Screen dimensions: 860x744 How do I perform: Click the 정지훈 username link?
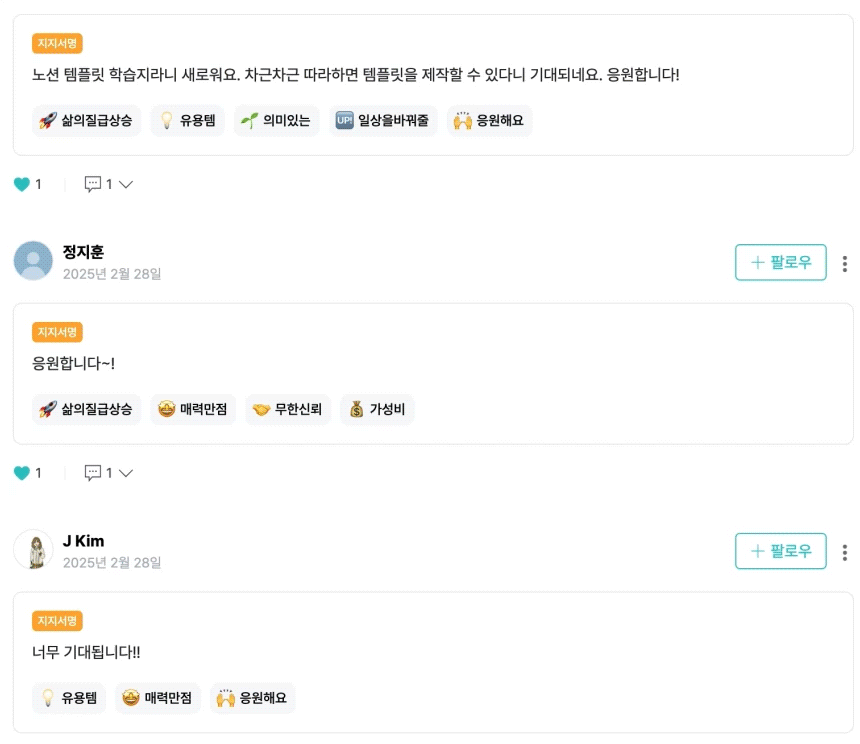pyautogui.click(x=83, y=252)
